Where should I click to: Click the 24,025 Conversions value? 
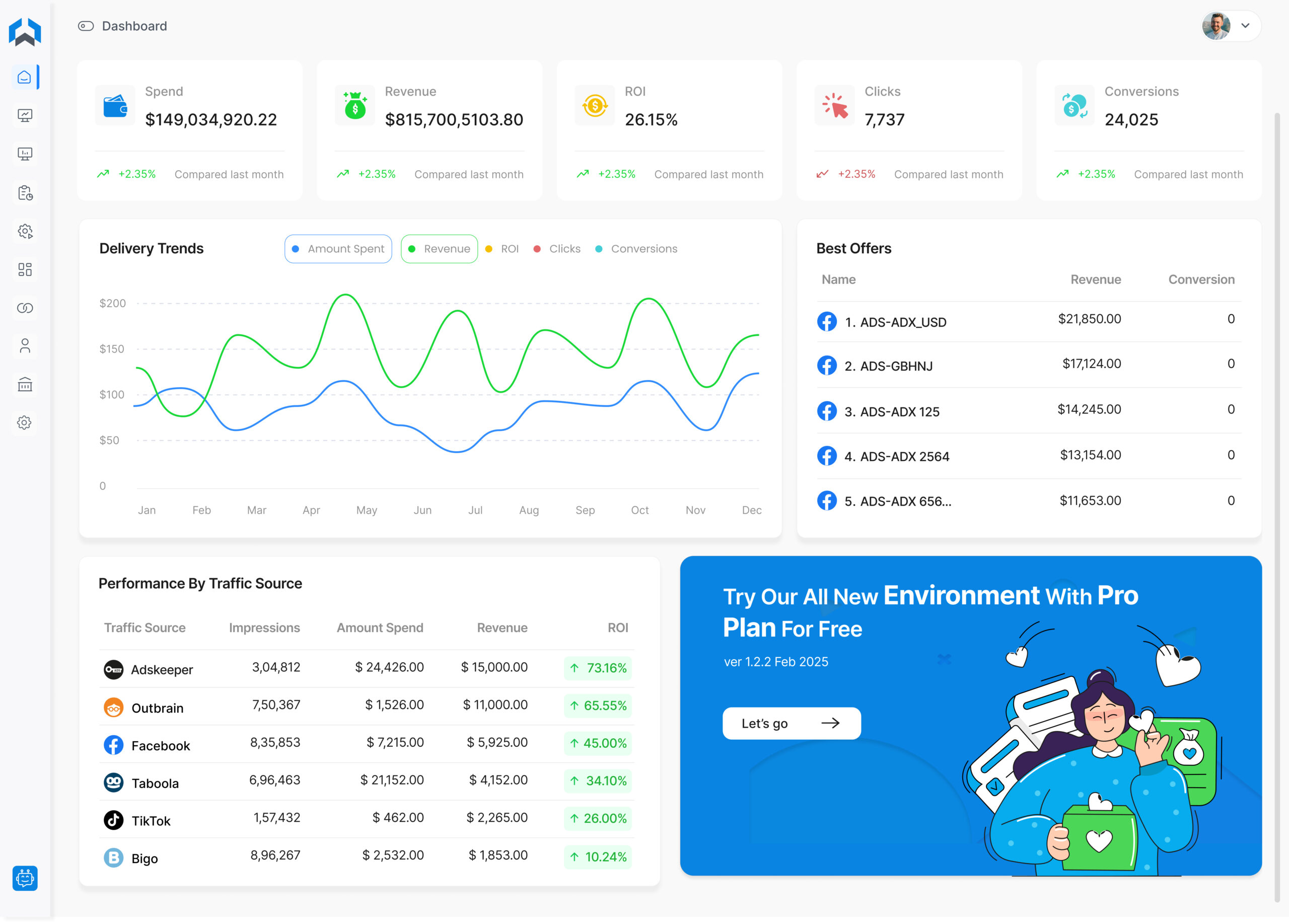pyautogui.click(x=1131, y=120)
